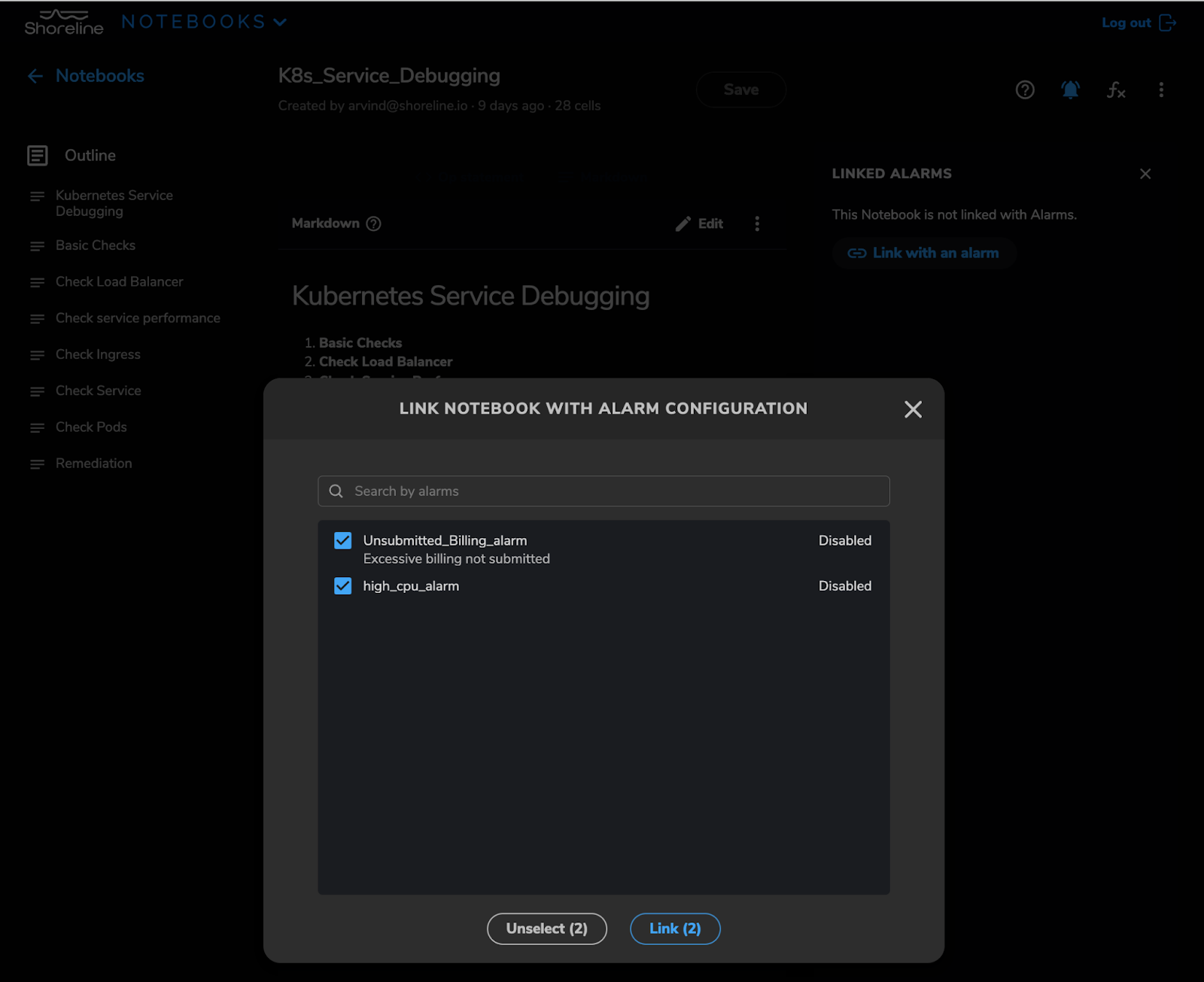This screenshot has width=1204, height=982.
Task: Click Link with an alarm button
Action: click(924, 253)
